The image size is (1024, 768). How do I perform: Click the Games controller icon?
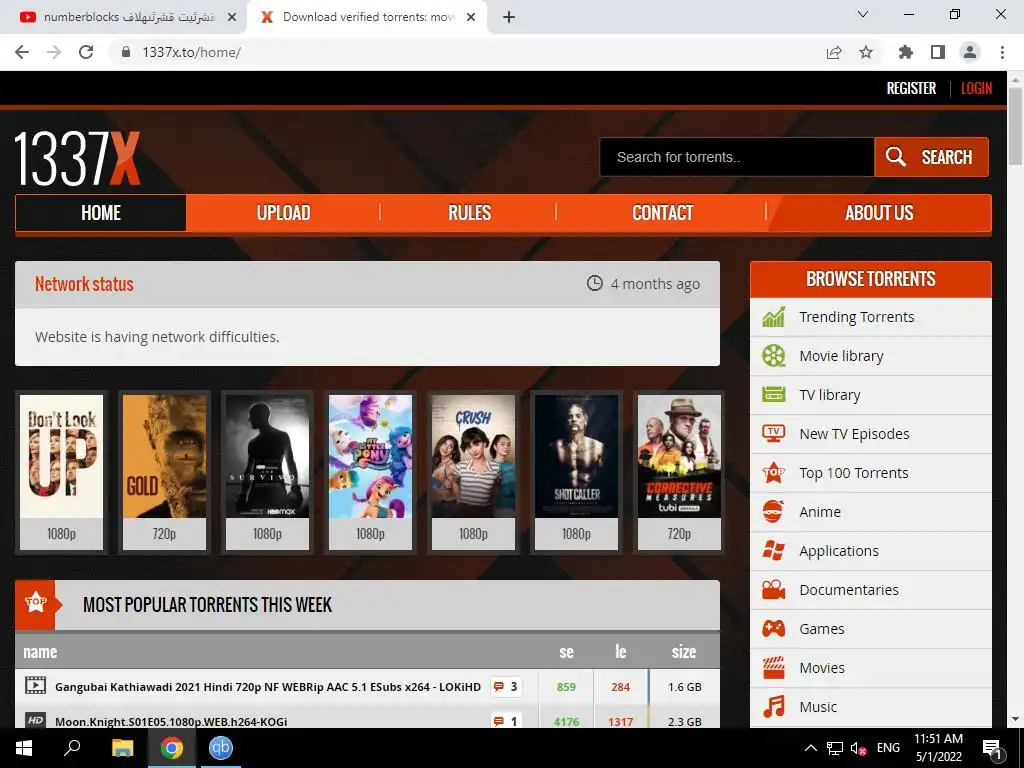pos(773,629)
